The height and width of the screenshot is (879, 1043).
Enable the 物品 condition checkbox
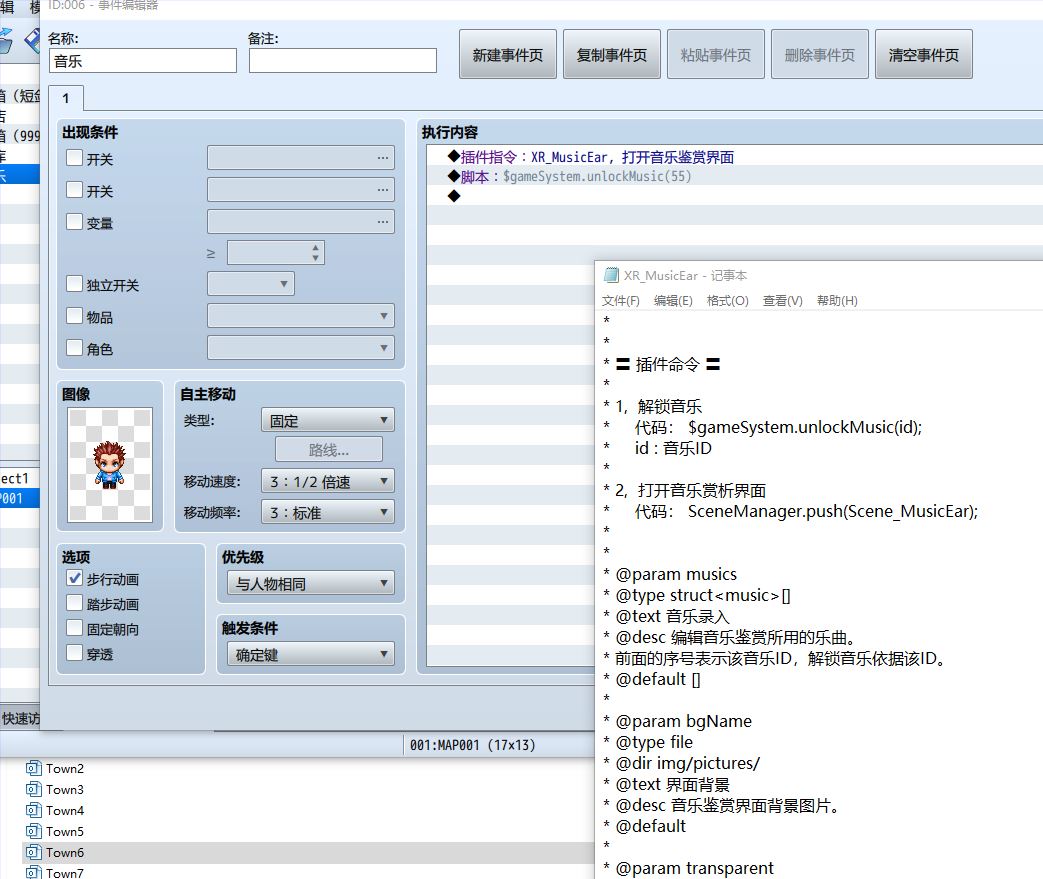(74, 315)
